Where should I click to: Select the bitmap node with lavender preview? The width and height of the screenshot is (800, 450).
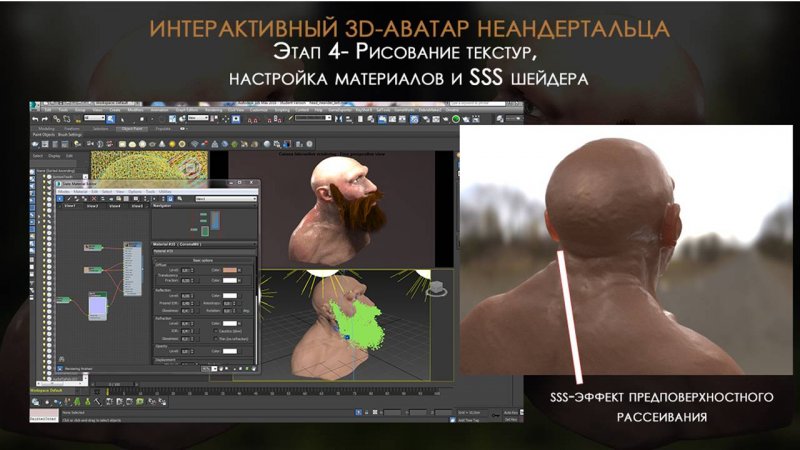point(97,308)
